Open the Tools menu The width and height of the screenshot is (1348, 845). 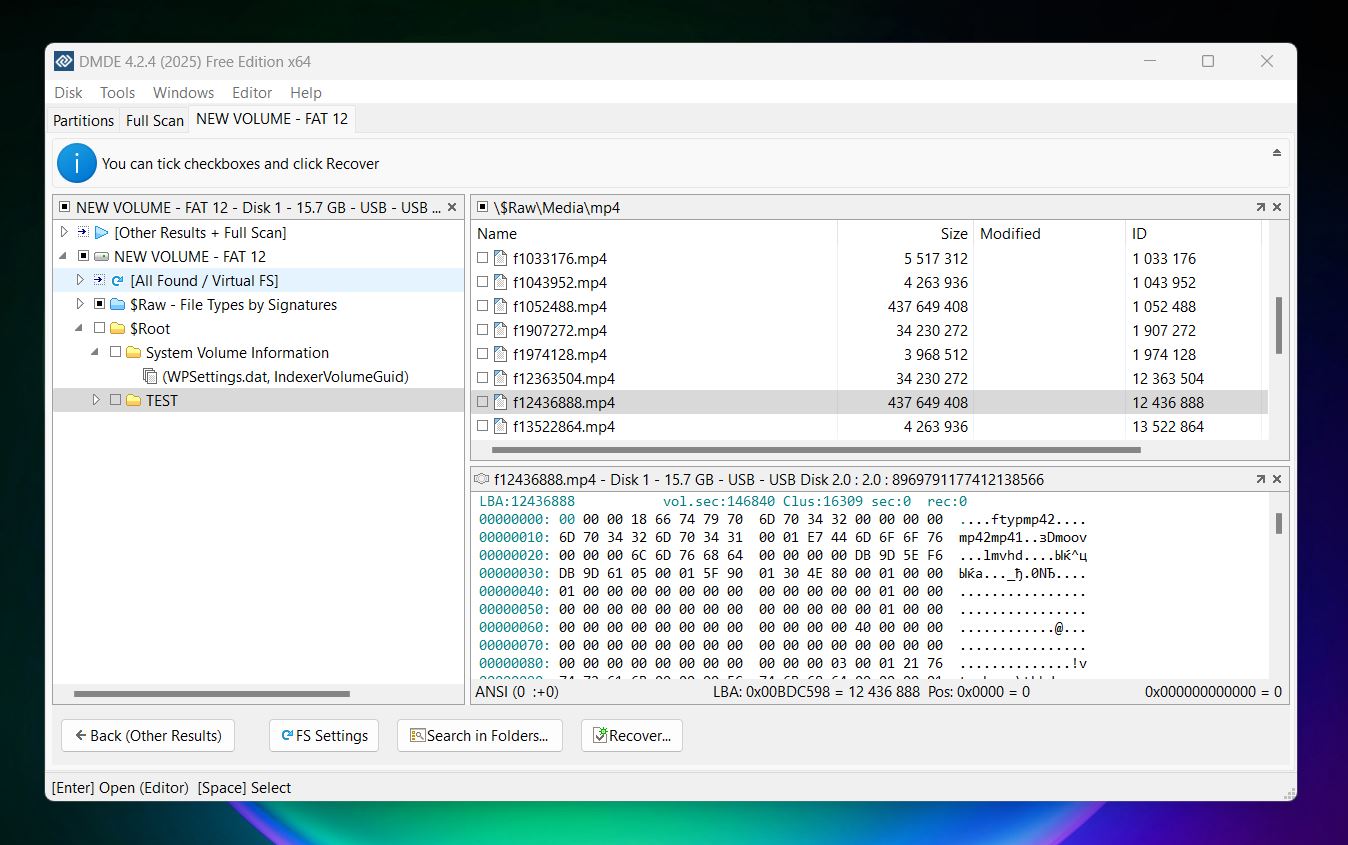pos(117,92)
